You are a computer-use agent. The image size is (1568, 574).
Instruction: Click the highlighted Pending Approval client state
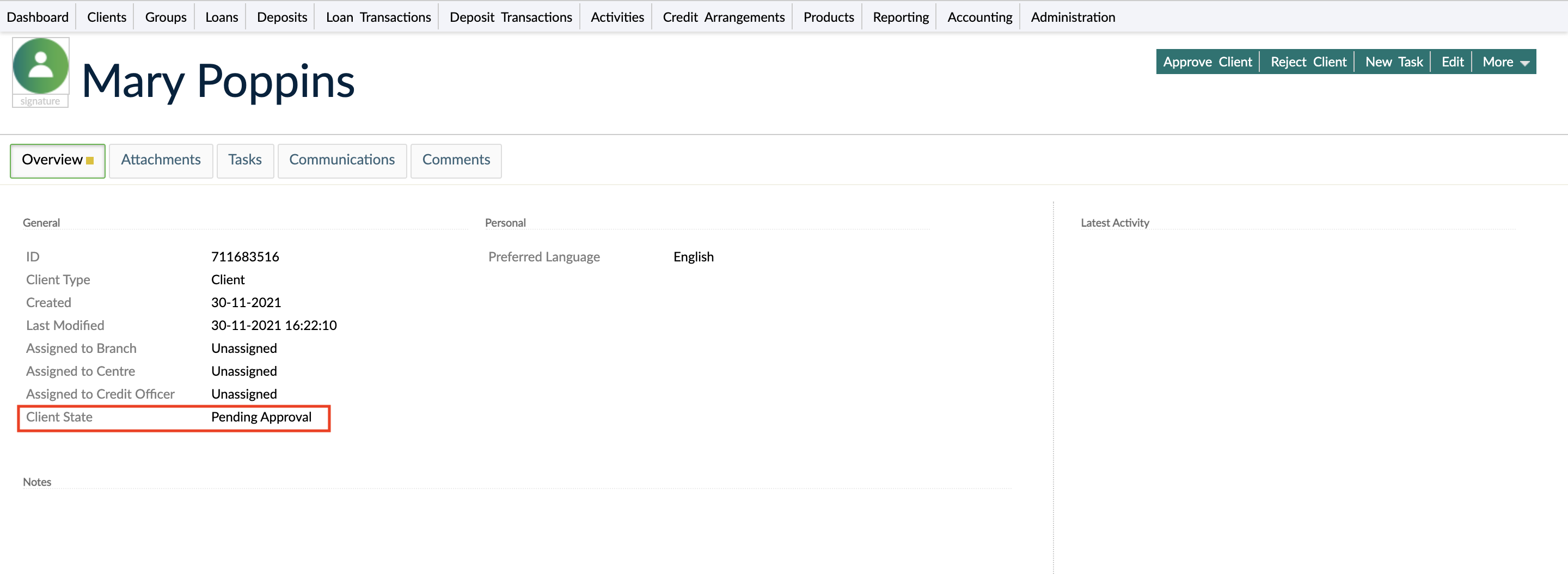click(x=261, y=418)
